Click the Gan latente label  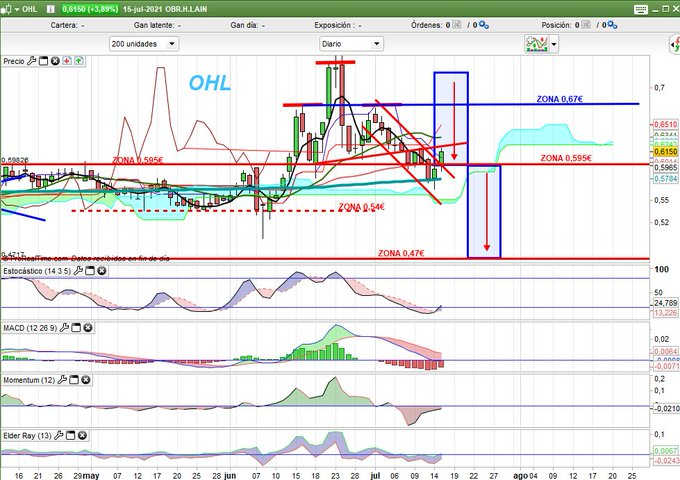154,25
